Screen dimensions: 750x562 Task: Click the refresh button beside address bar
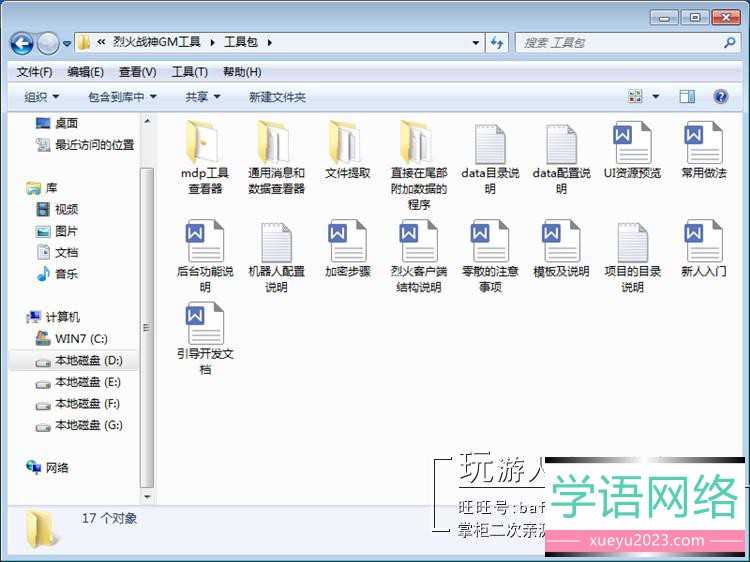[x=498, y=43]
